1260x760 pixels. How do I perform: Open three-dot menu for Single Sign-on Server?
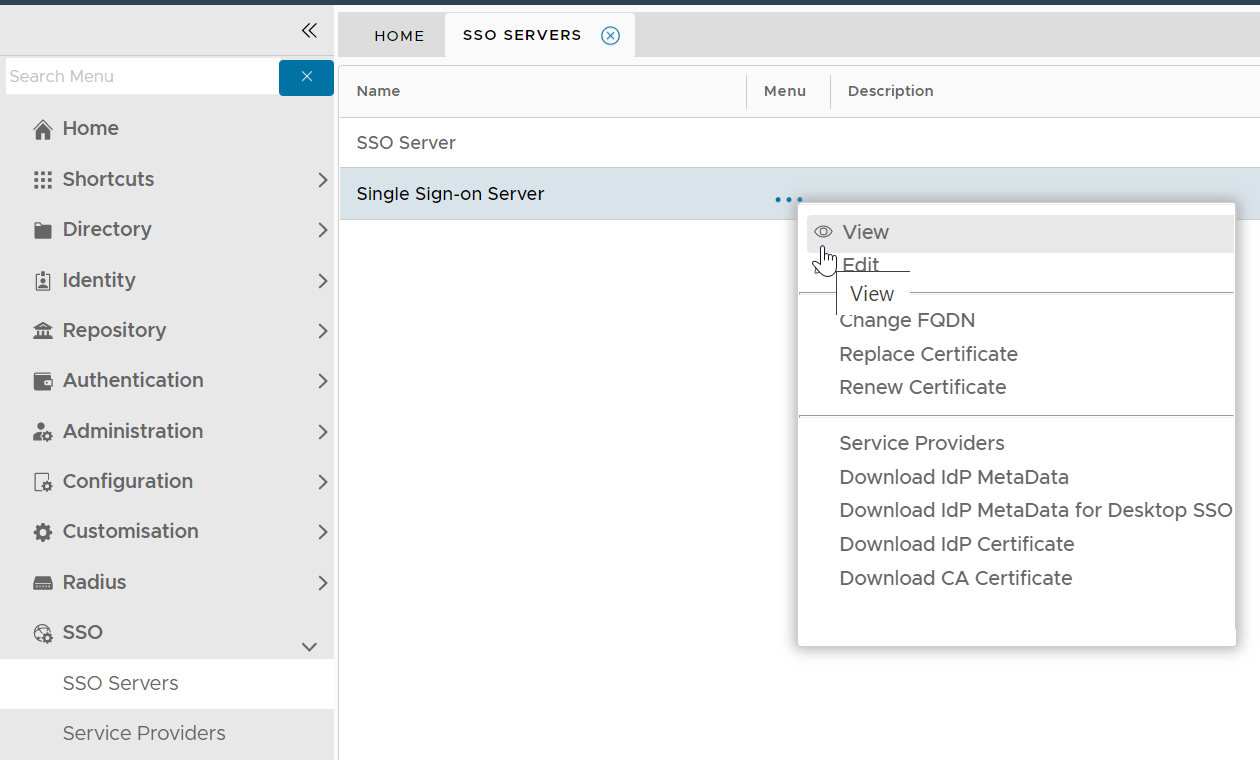click(788, 200)
